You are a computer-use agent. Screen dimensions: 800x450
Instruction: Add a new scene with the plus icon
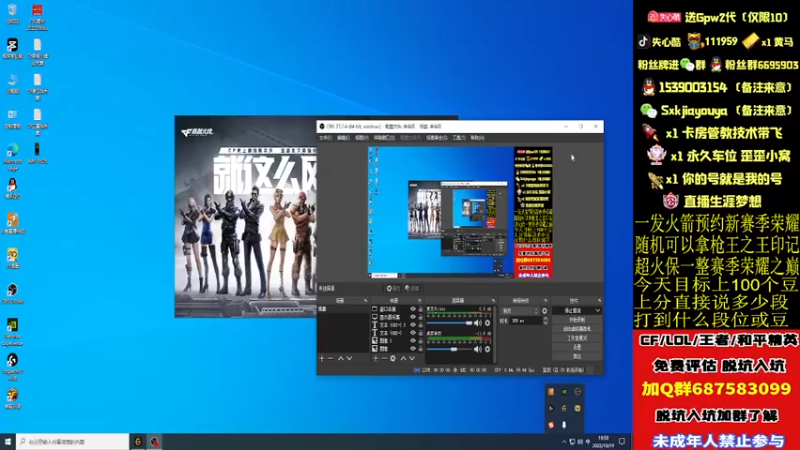point(322,359)
